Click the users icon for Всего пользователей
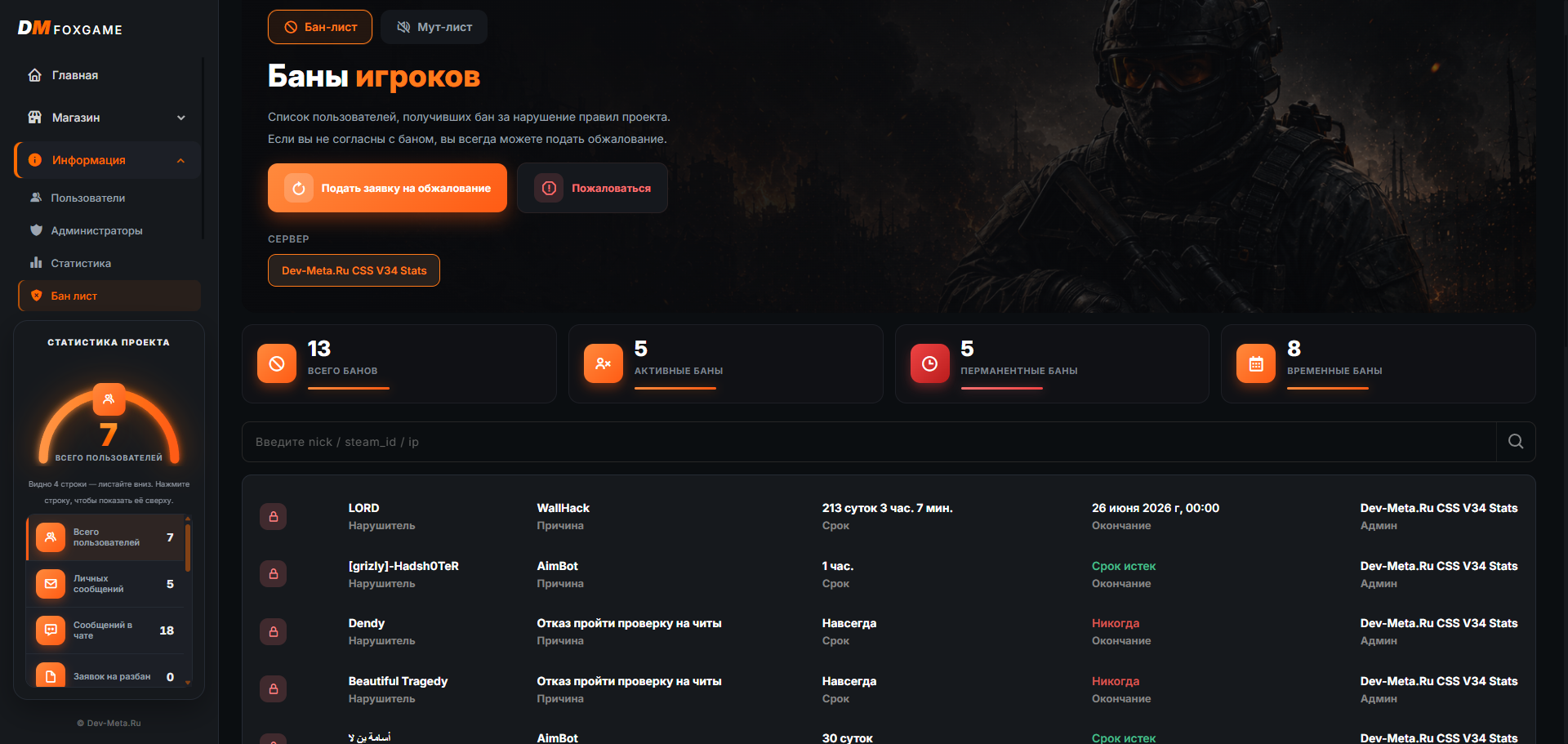Image resolution: width=1568 pixels, height=744 pixels. click(x=51, y=537)
